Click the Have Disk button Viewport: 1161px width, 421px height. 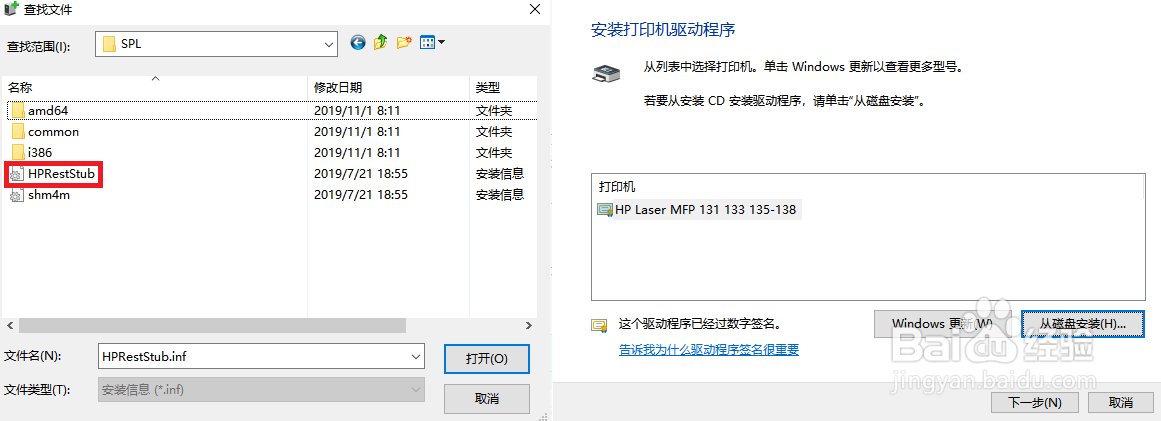pos(1082,324)
